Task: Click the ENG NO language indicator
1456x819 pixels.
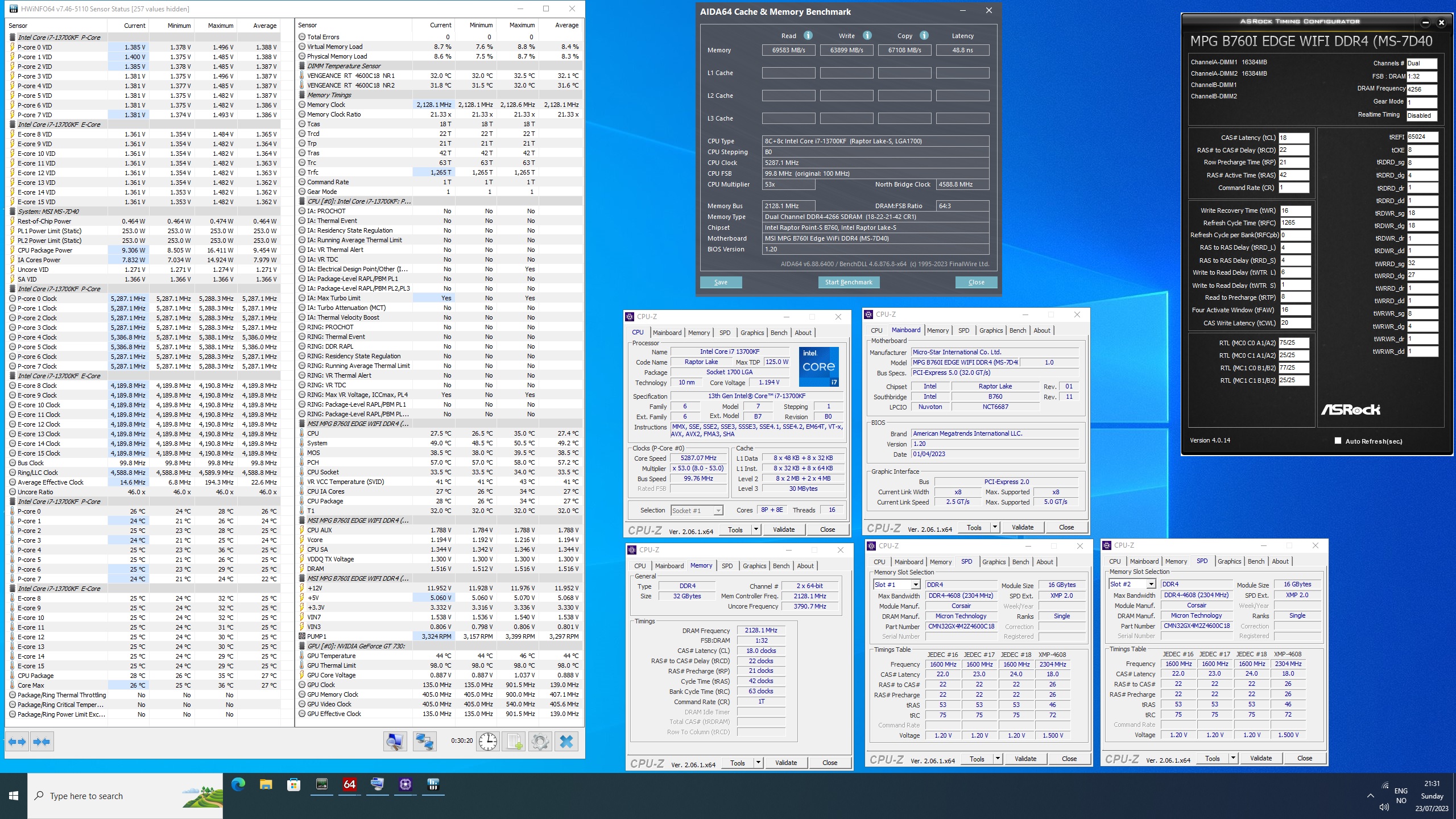Action: [x=1401, y=796]
